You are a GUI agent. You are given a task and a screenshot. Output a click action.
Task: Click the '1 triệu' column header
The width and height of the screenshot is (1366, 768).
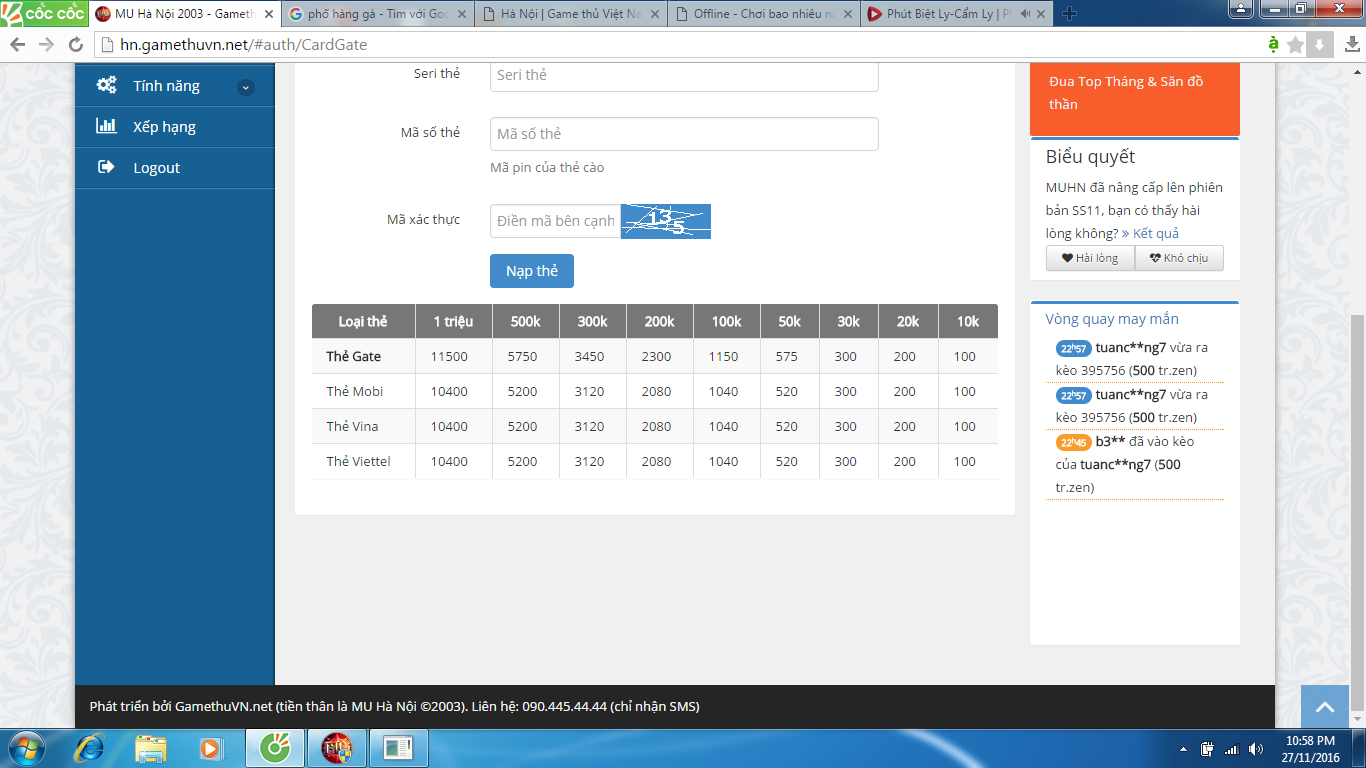(x=454, y=321)
